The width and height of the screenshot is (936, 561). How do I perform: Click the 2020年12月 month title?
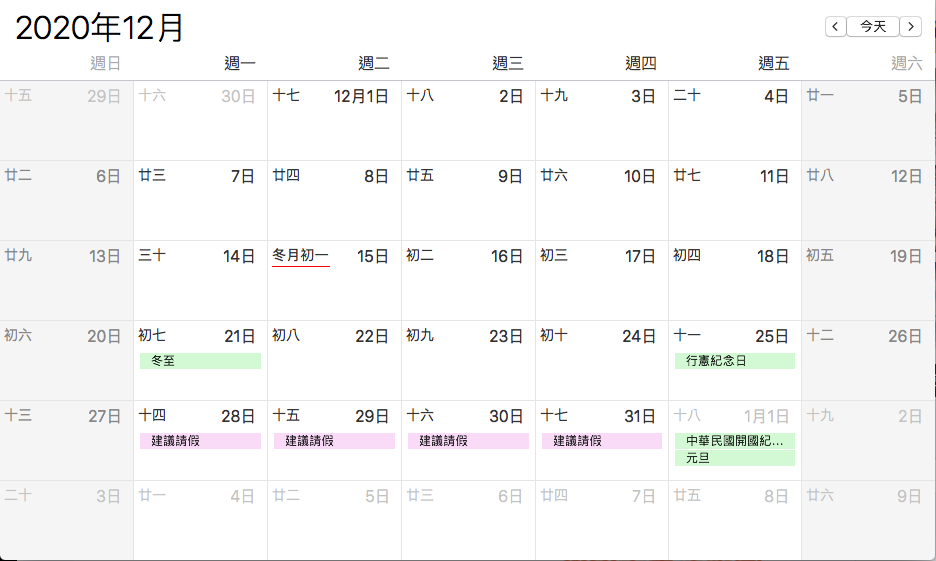coord(99,27)
